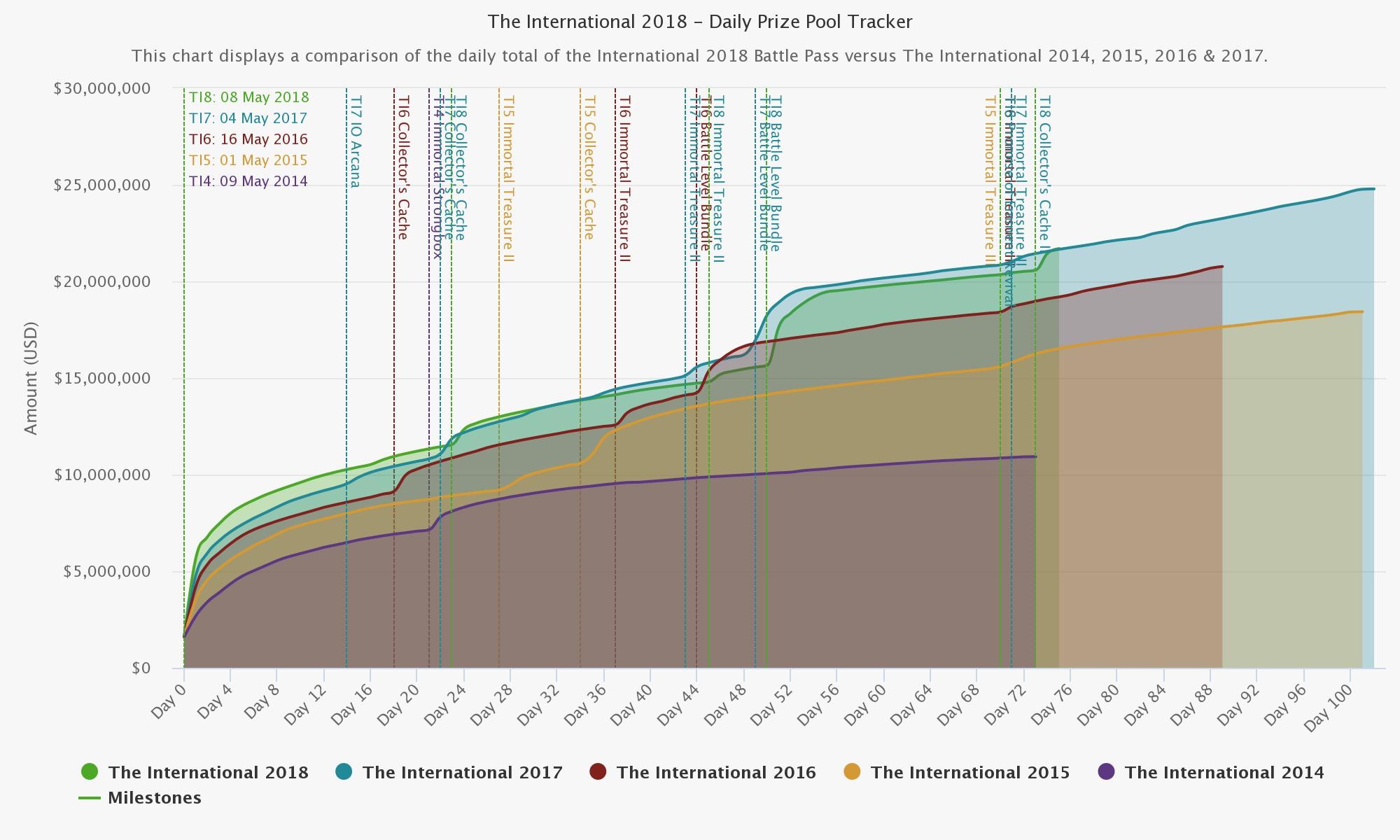Click the 'TI8: 08 May 2018' start date
This screenshot has width=1400, height=840.
248,97
